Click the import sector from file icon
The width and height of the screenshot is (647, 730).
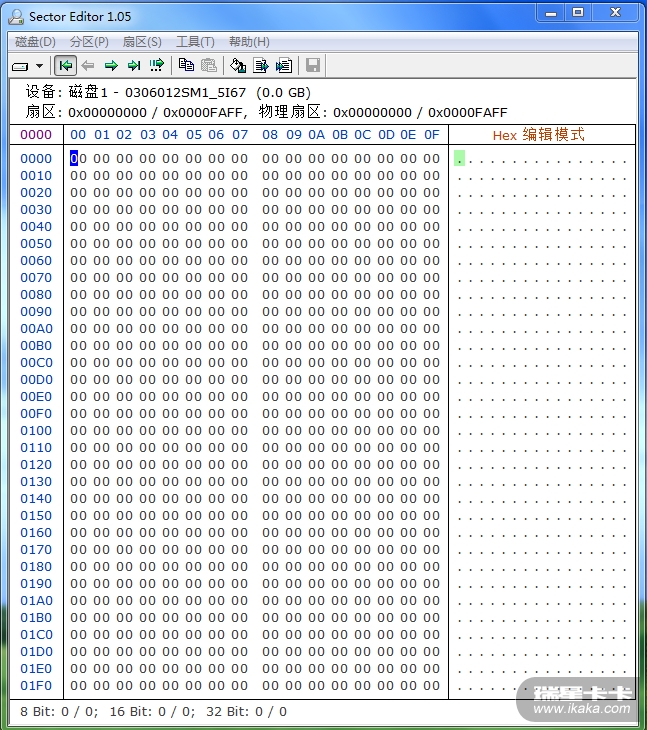[283, 65]
